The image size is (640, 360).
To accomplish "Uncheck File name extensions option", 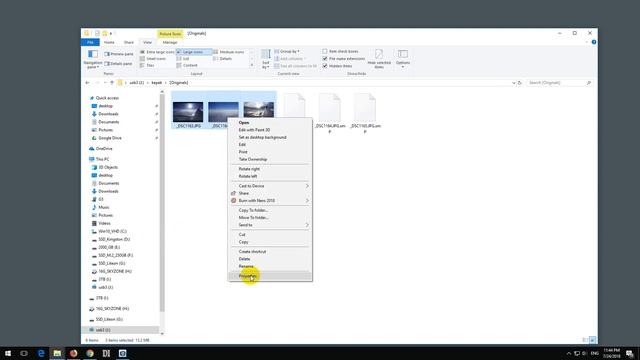I will click(325, 59).
